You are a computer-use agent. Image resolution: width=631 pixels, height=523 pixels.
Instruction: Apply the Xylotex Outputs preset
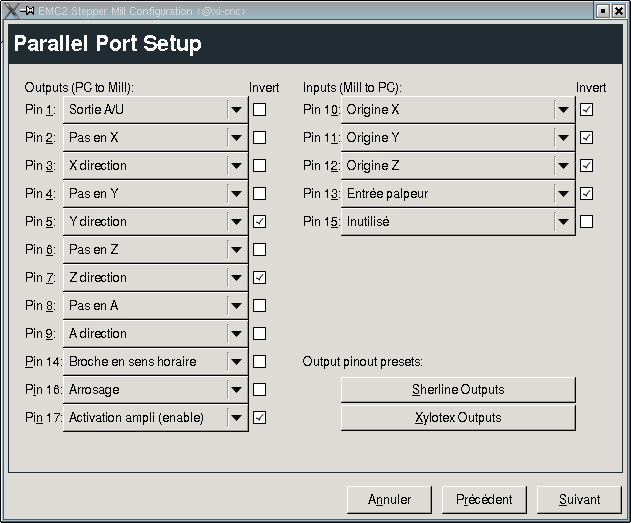point(458,418)
